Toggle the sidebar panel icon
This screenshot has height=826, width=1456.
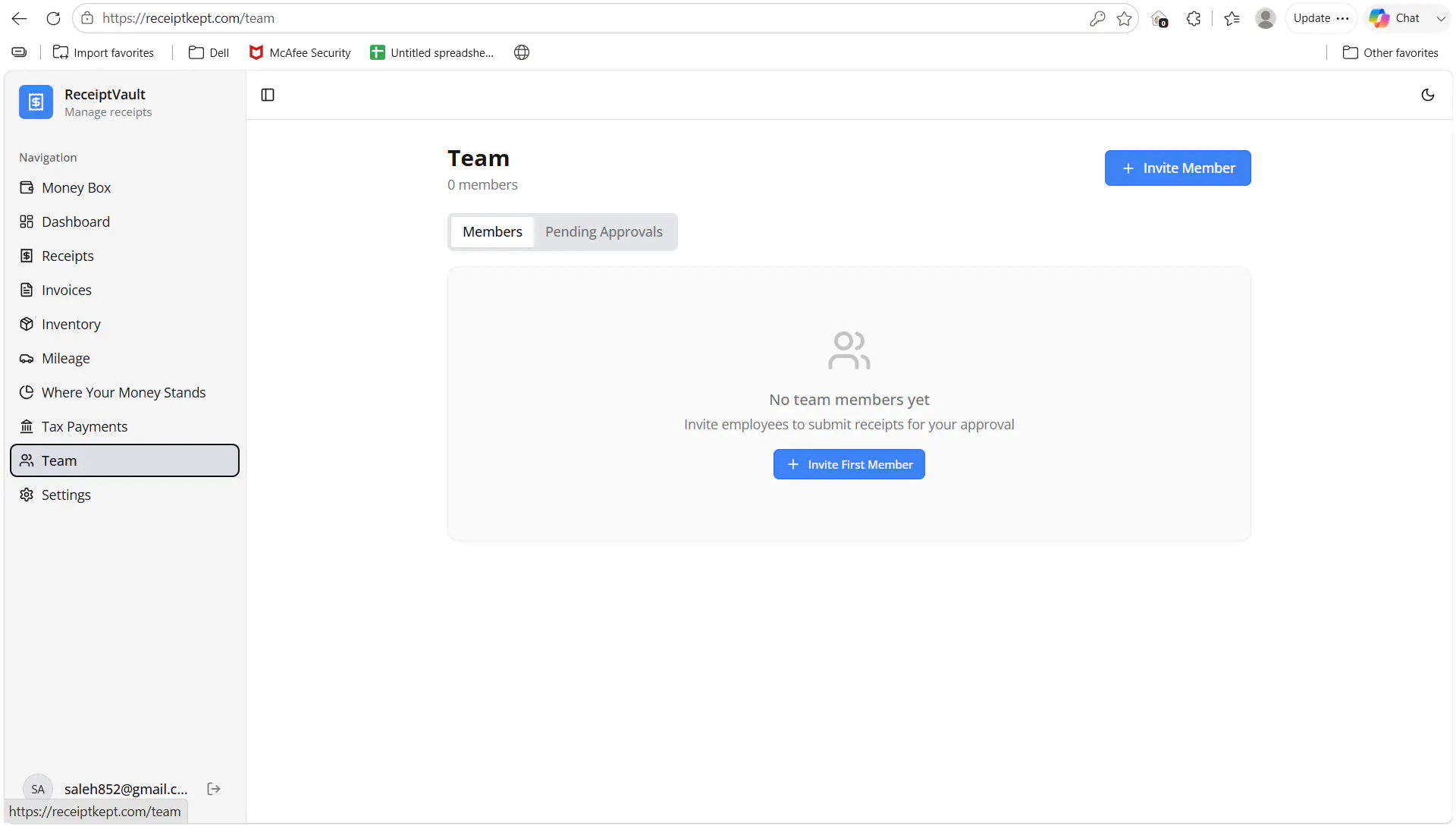pos(268,95)
